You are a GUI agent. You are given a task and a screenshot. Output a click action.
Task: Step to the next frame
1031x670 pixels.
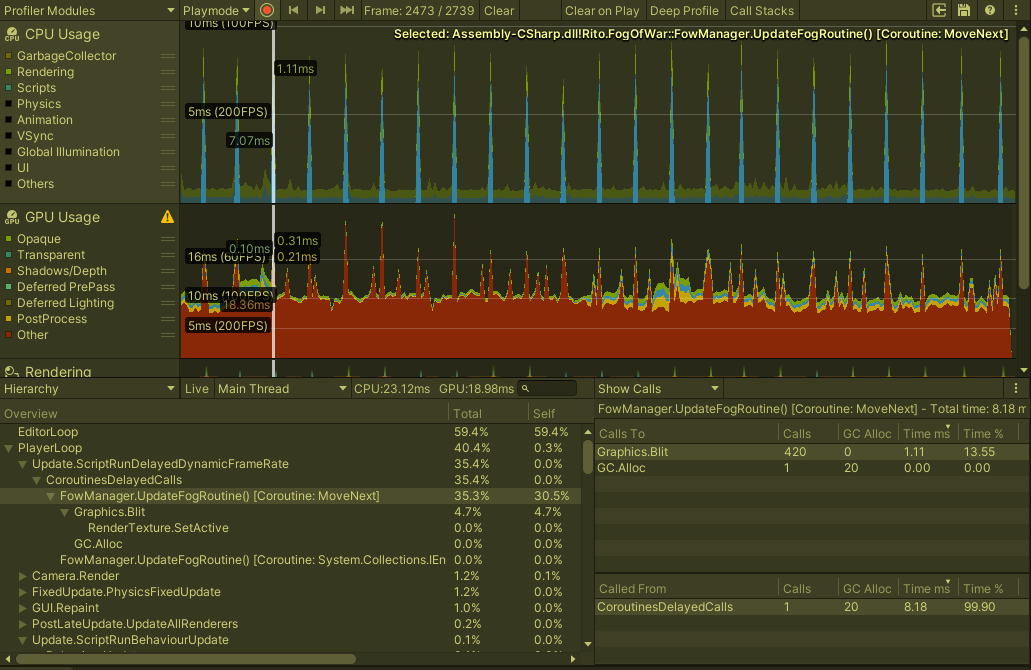pos(320,11)
